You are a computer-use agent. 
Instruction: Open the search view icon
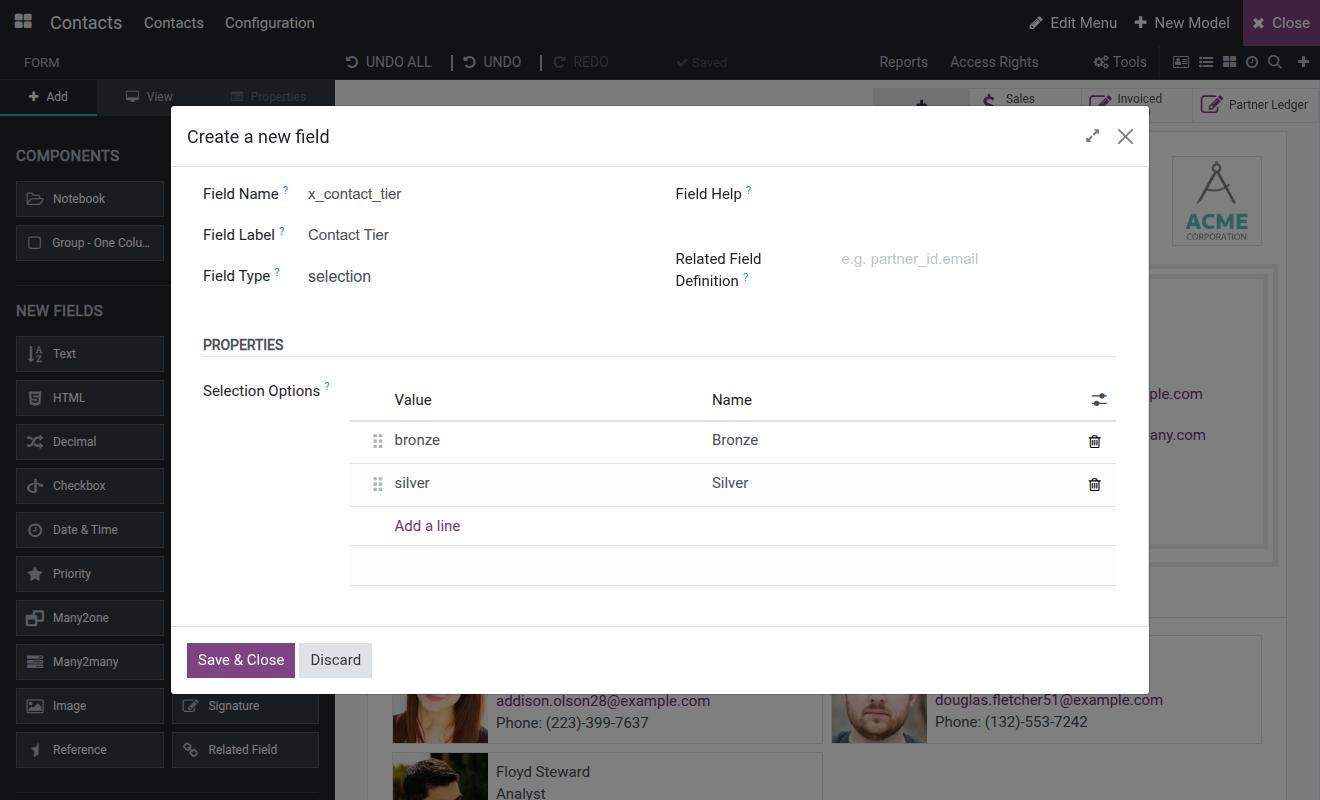(1275, 62)
